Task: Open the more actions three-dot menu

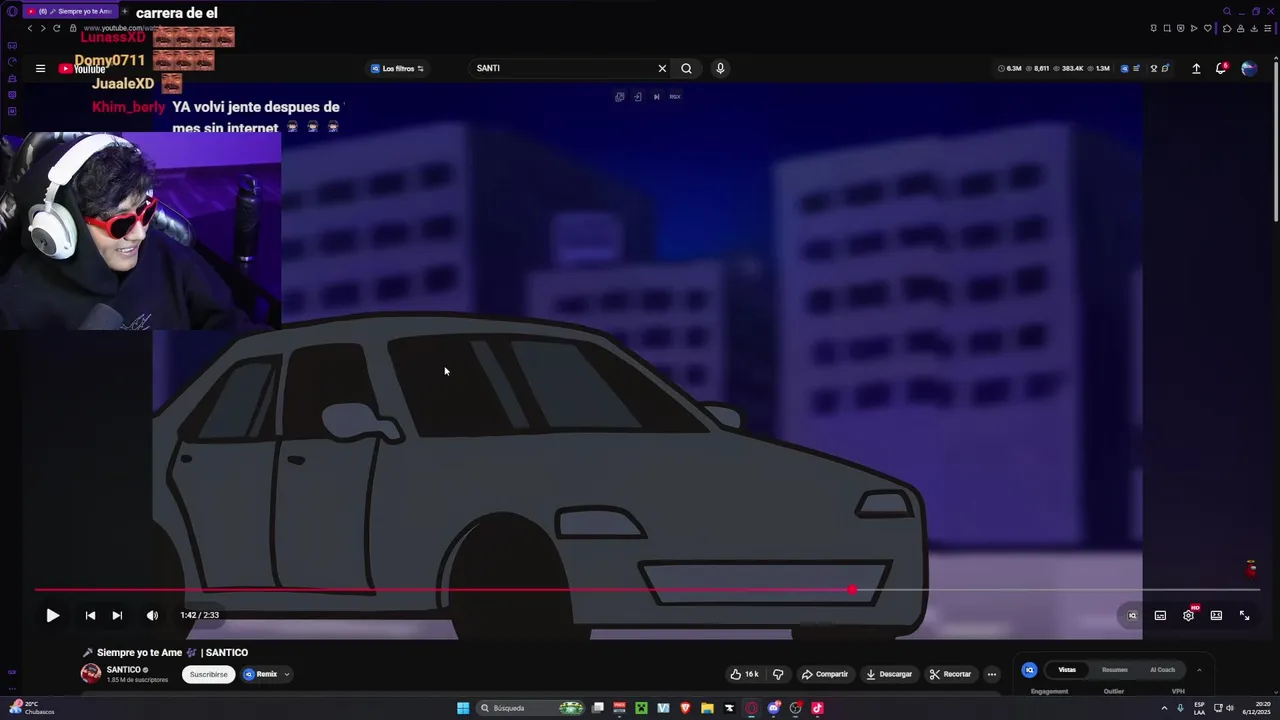Action: [991, 674]
